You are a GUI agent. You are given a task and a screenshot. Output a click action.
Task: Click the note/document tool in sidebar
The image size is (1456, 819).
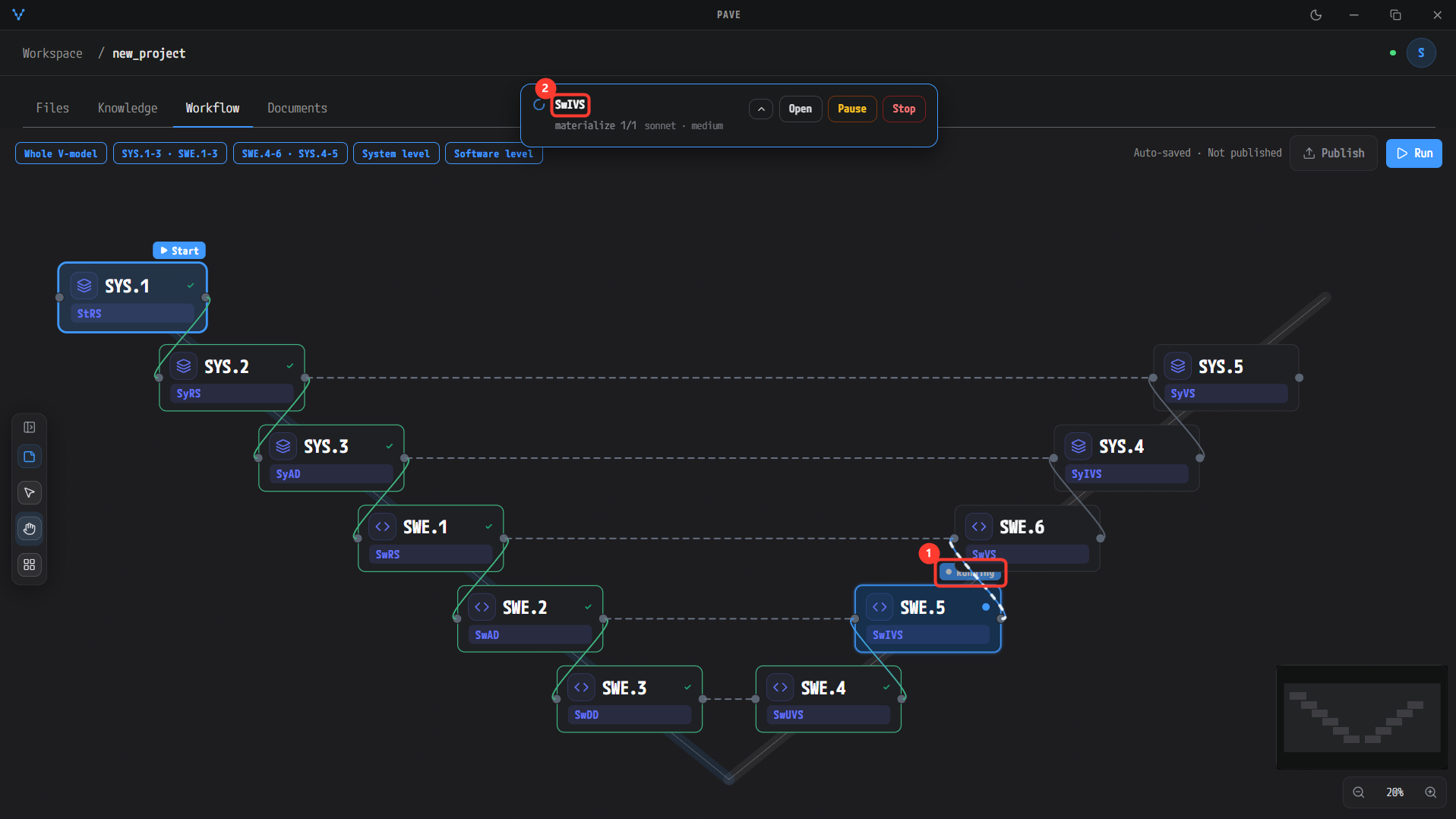pyautogui.click(x=30, y=457)
